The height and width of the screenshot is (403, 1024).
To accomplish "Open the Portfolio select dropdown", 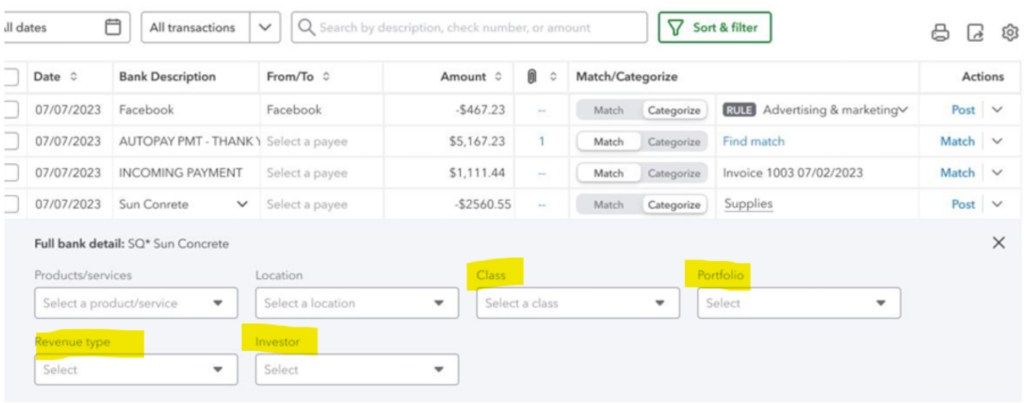I will coord(799,303).
